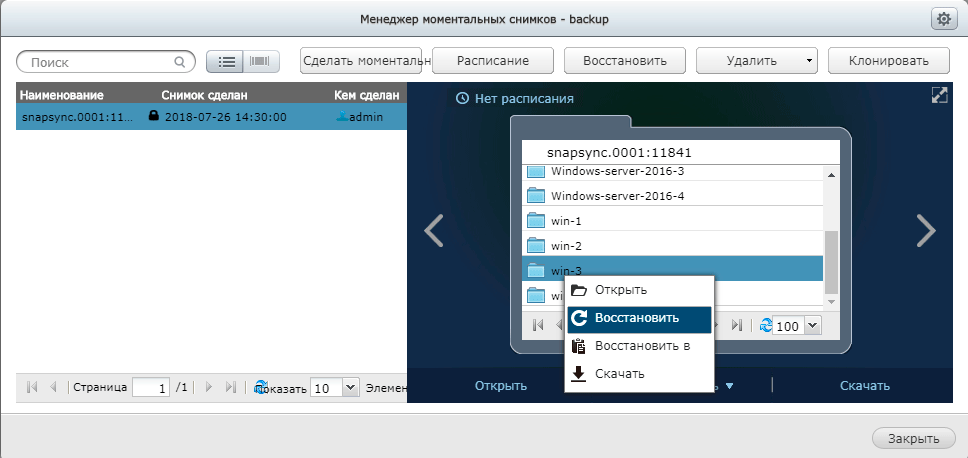
Task: Open the 100 items-per-page dropdown
Action: point(813,325)
